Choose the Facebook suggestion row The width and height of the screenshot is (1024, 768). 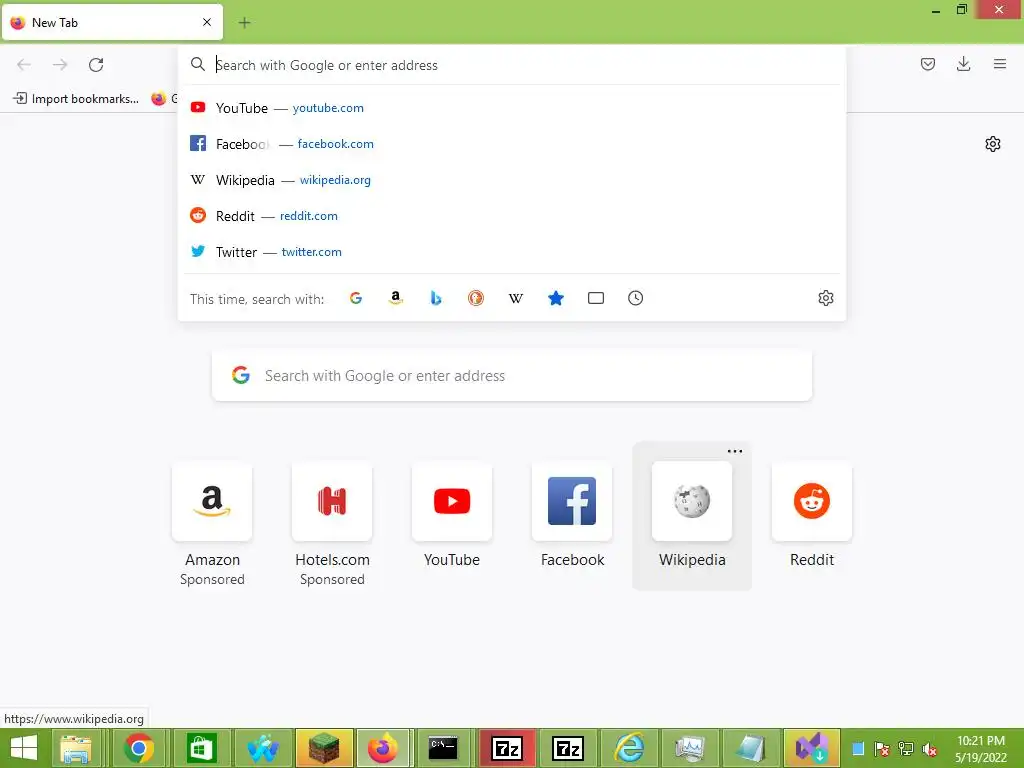512,144
